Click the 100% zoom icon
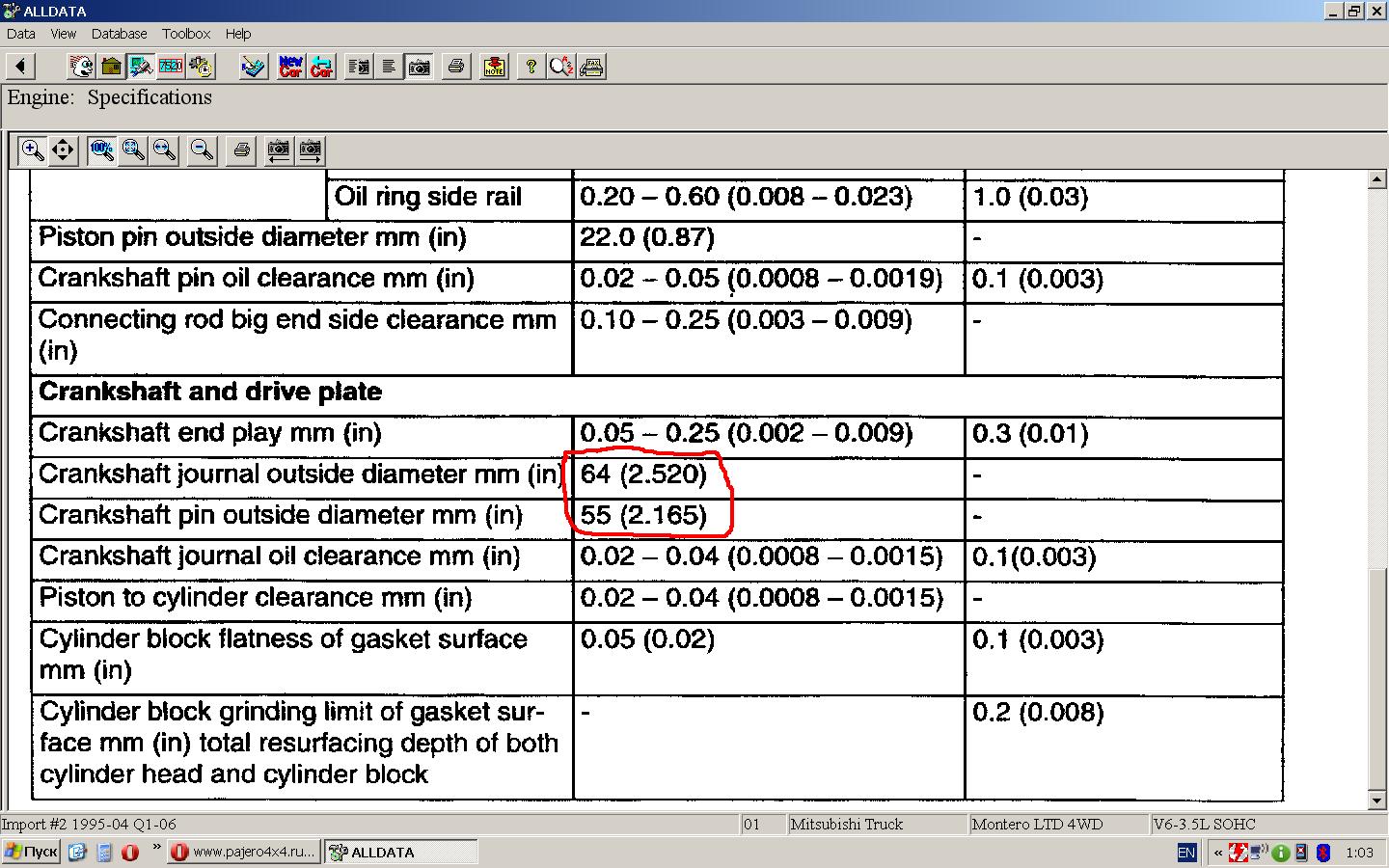 click(x=101, y=150)
